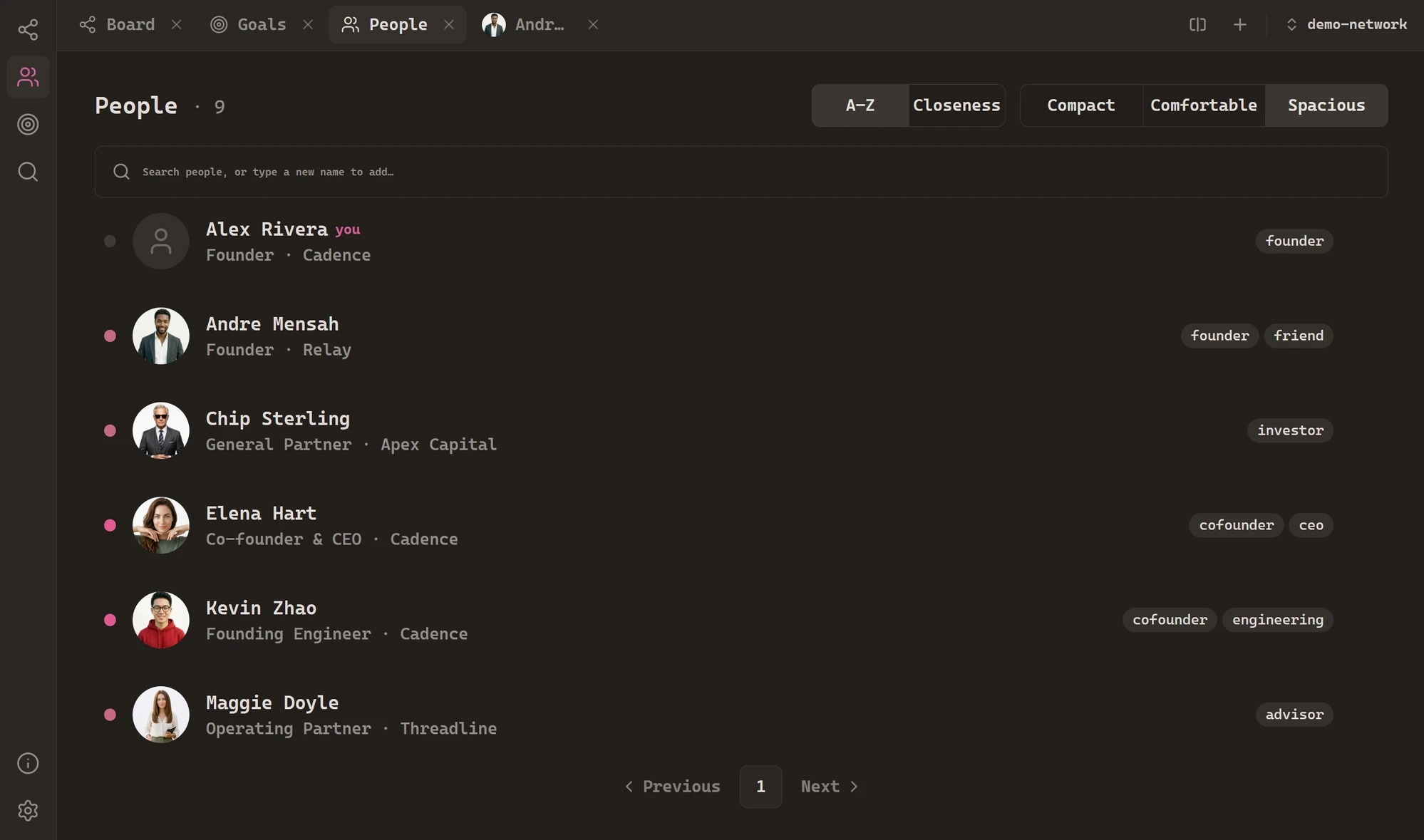Click the Board tab graph icon
This screenshot has width=1424, height=840.
(88, 25)
